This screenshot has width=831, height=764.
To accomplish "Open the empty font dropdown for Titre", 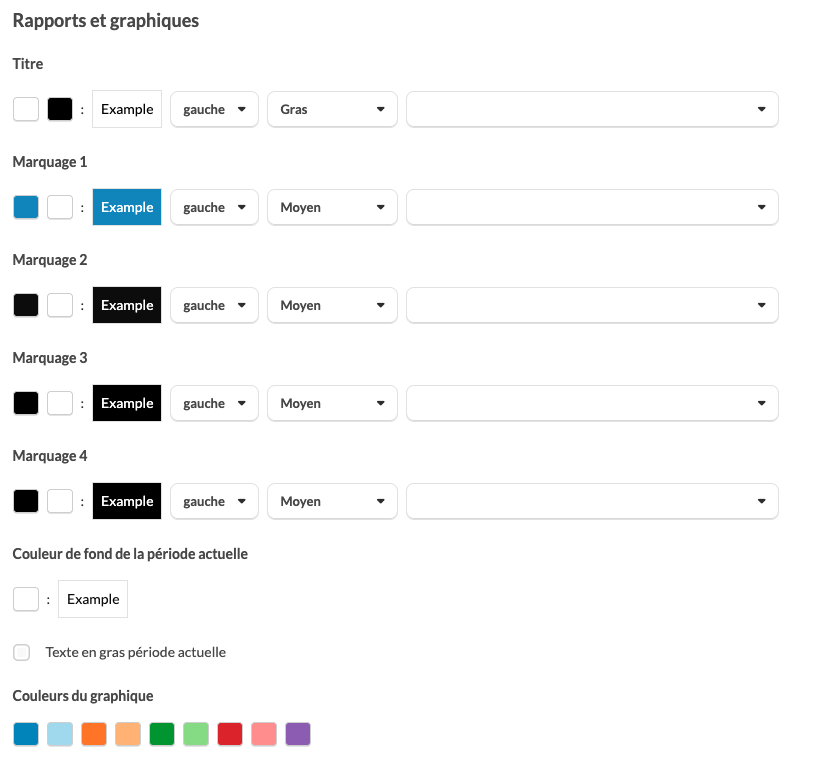I will (x=592, y=109).
